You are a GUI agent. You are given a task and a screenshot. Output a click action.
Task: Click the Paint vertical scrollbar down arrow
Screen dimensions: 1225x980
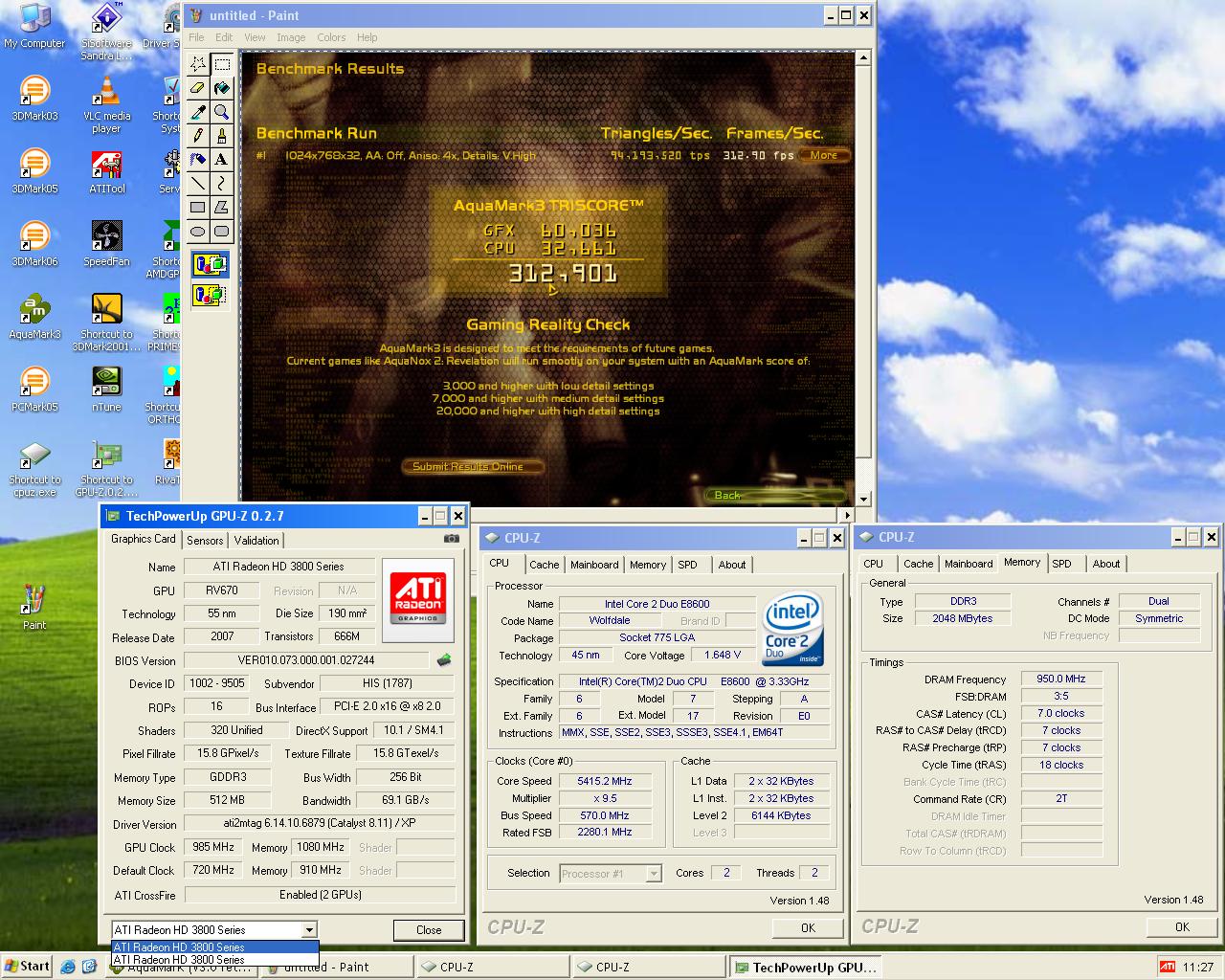tap(863, 499)
